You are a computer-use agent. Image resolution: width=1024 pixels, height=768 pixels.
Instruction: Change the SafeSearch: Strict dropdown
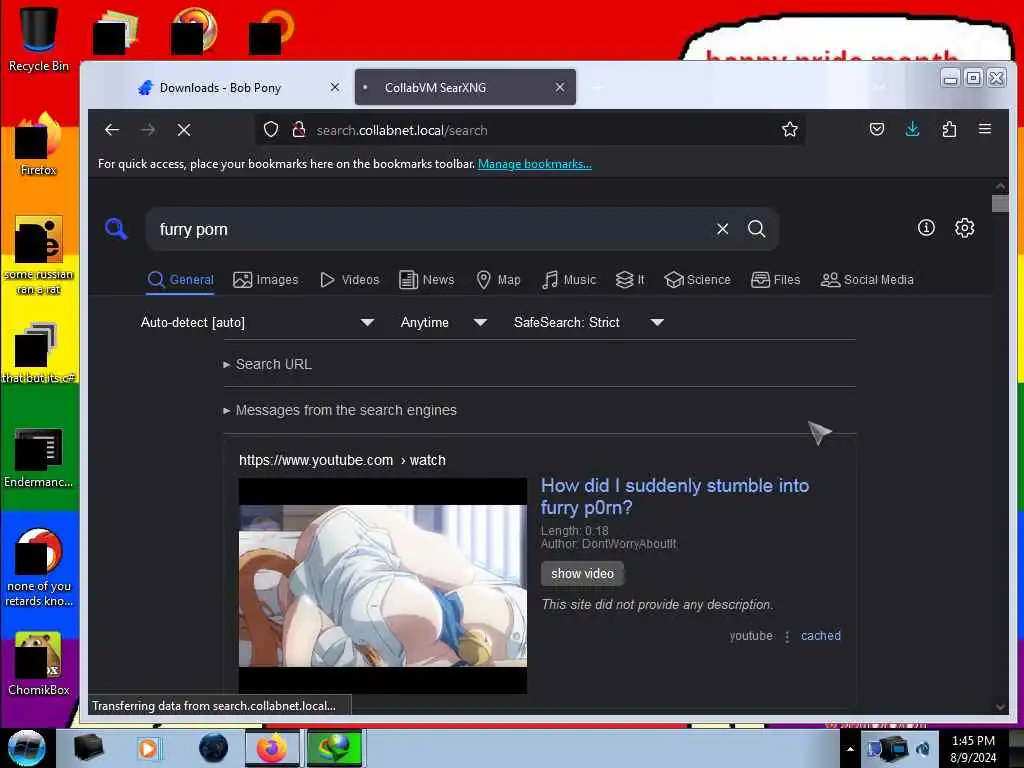(588, 323)
